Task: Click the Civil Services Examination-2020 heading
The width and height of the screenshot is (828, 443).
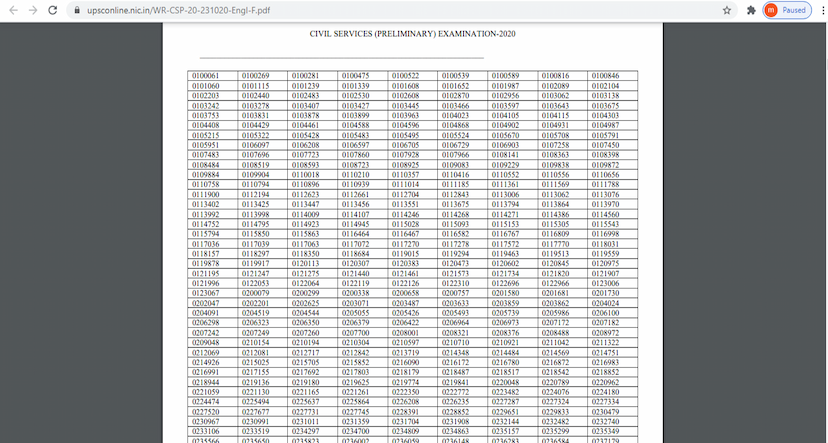Action: (x=413, y=34)
